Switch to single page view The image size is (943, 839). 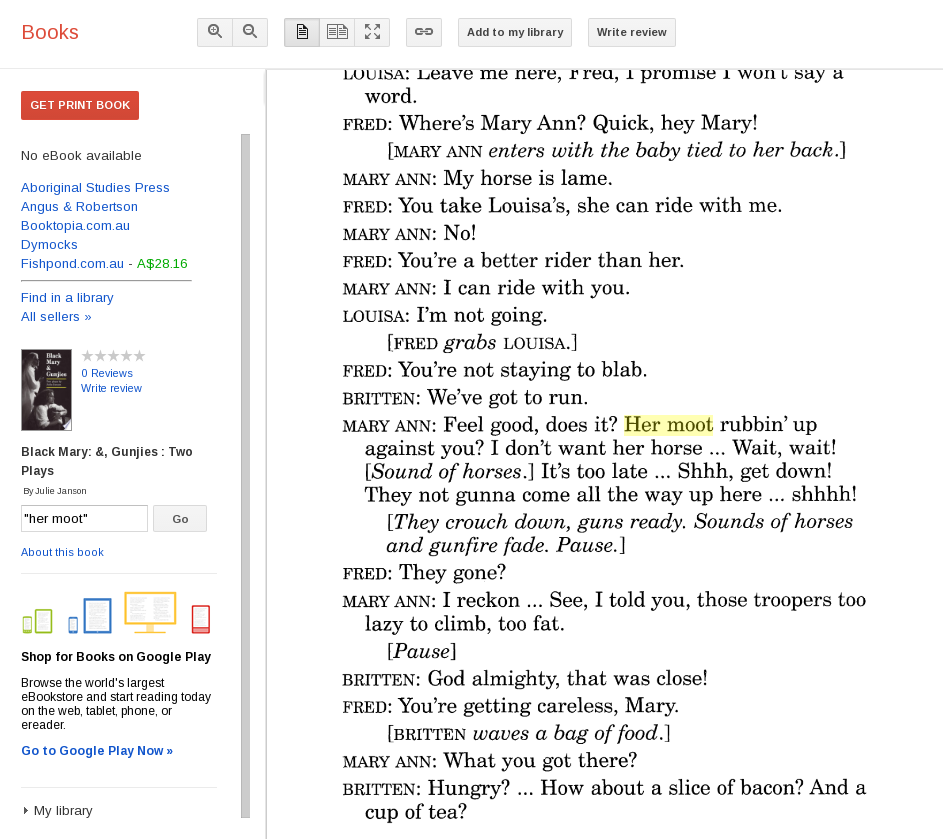tap(302, 32)
